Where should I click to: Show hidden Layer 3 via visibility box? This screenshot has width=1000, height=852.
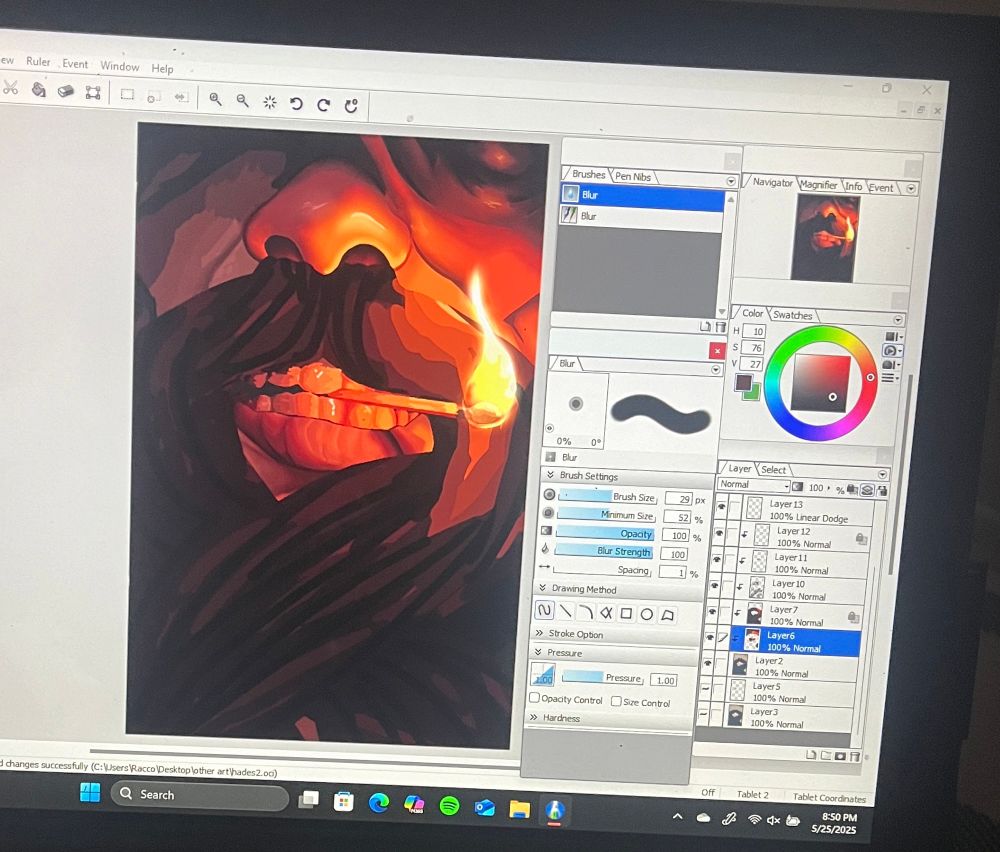(x=703, y=715)
